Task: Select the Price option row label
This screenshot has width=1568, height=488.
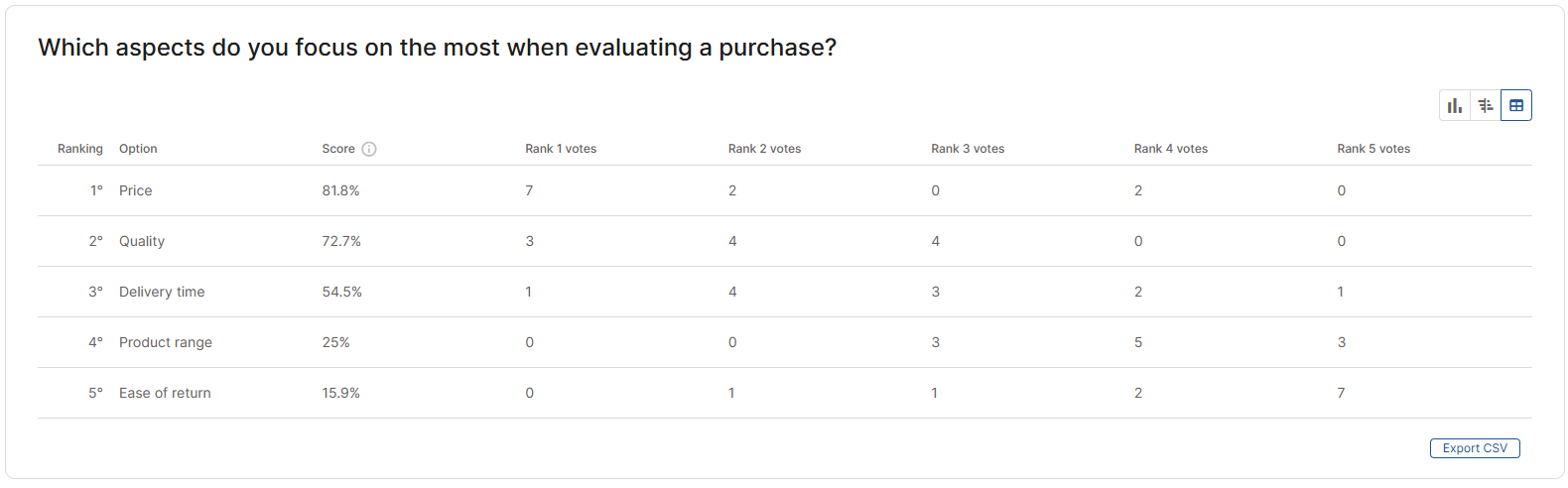Action: [x=136, y=190]
